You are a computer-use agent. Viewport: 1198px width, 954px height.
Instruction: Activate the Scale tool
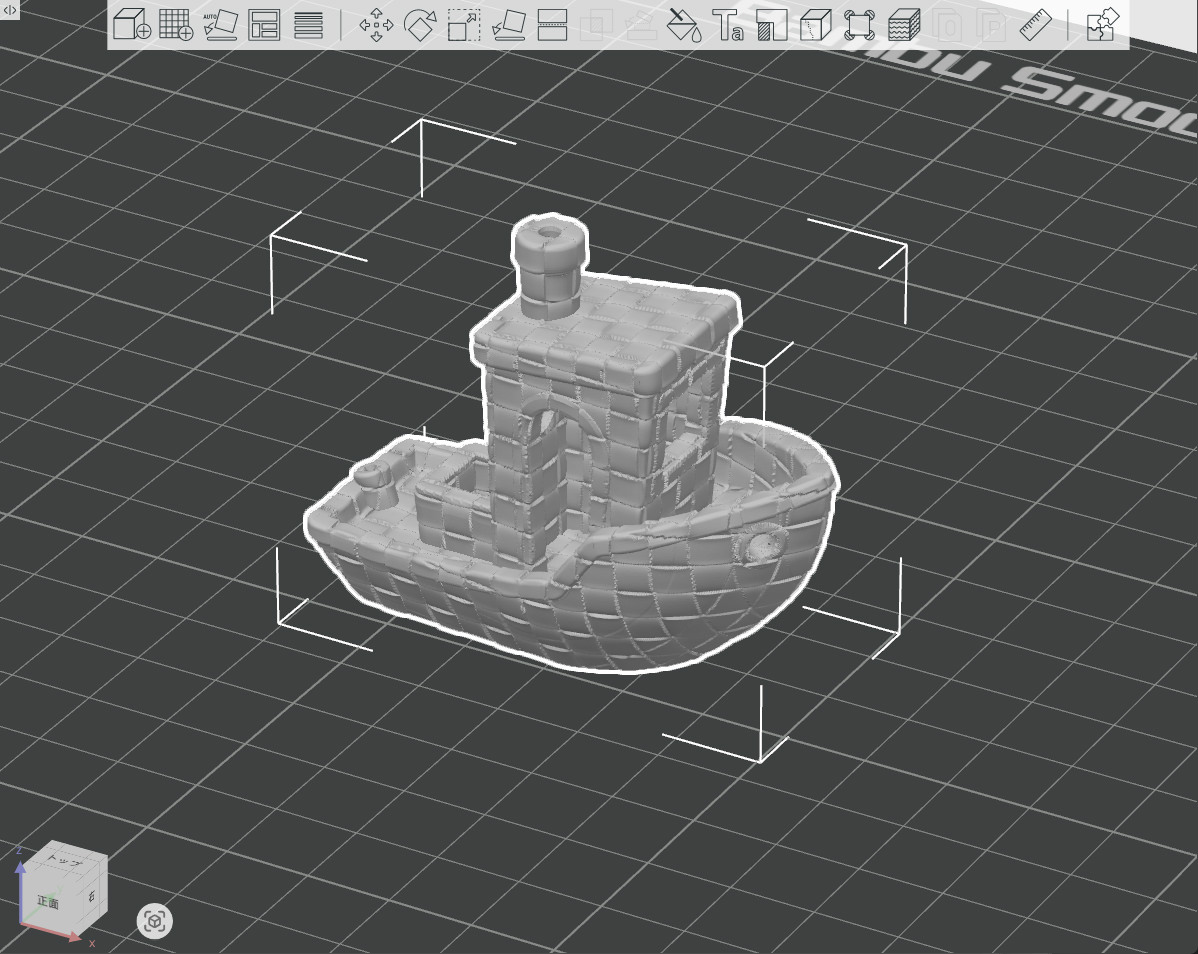click(x=464, y=25)
